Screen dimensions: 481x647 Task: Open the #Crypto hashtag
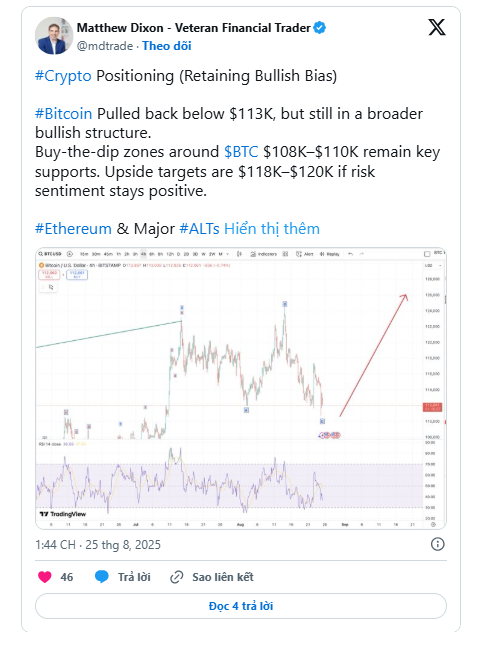[63, 76]
